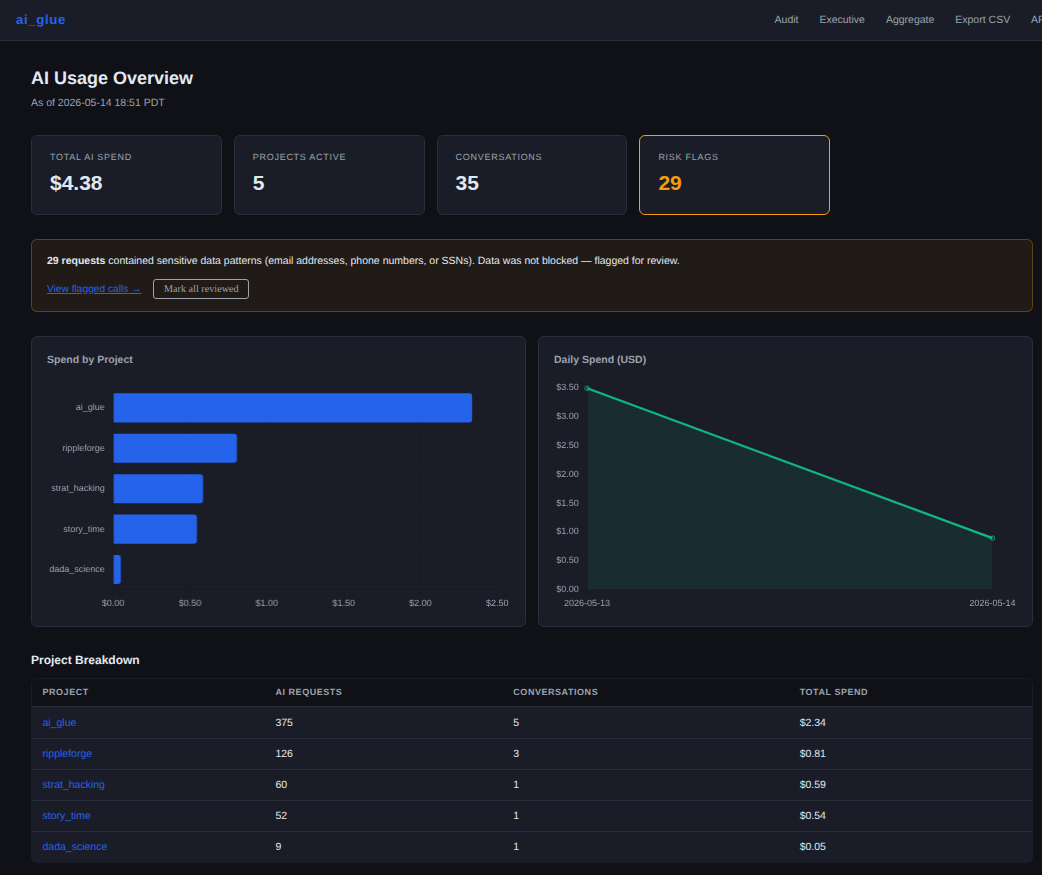
Task: Click the $4.38 total spend value
Action: 76,183
